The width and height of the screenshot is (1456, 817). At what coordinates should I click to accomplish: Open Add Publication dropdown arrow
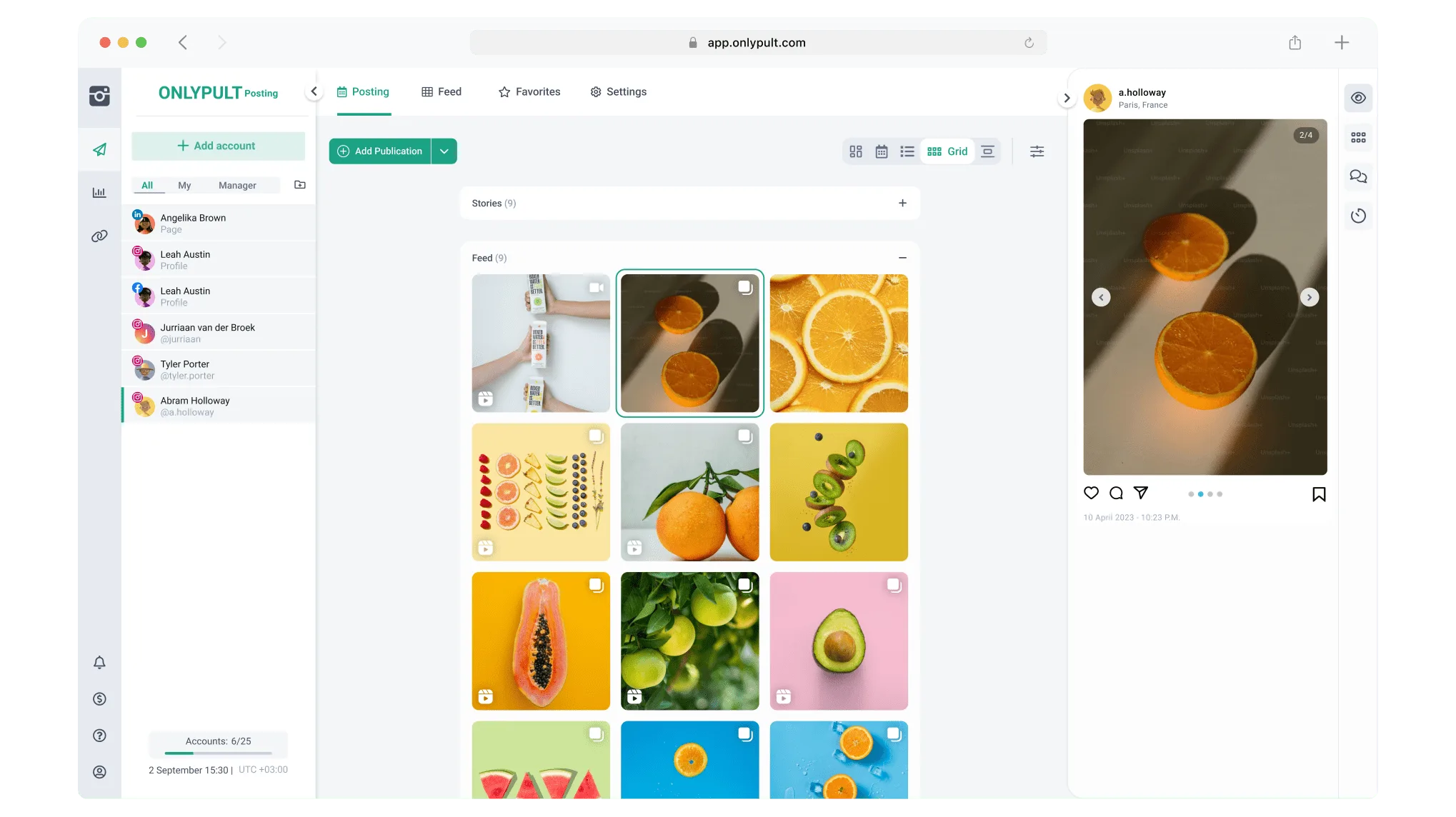(x=444, y=151)
